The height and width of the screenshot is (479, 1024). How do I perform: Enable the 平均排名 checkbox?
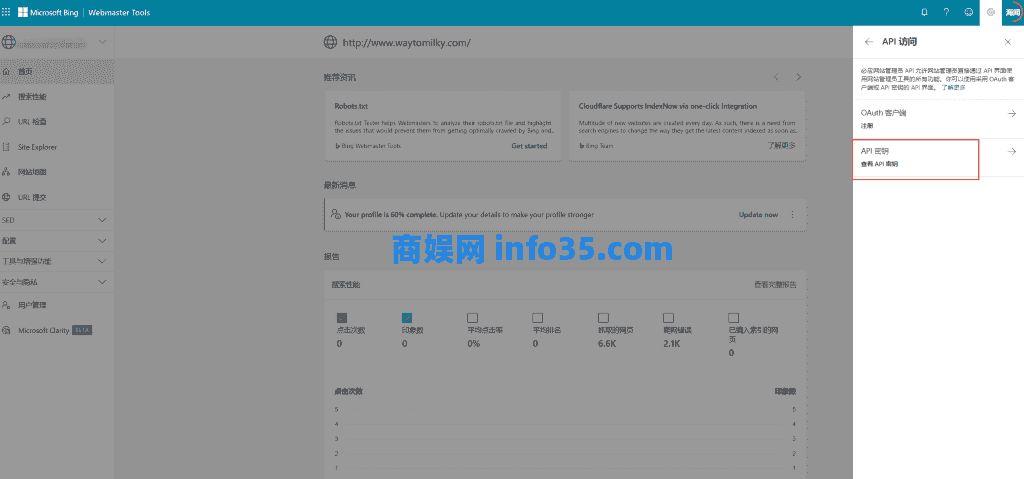tap(537, 318)
